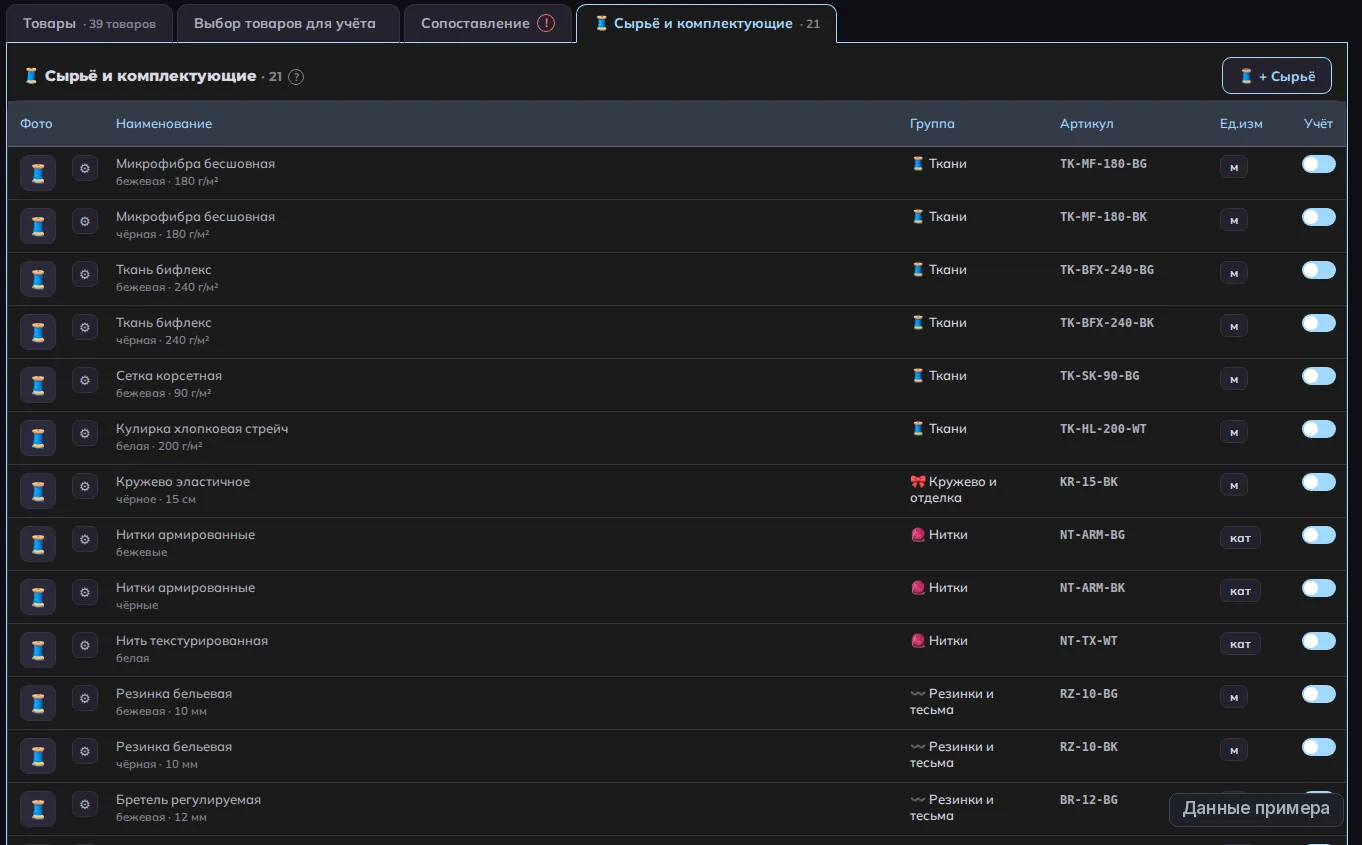Toggle Учёт switch for Сетка корсетная
This screenshot has width=1362, height=845.
[x=1318, y=376]
